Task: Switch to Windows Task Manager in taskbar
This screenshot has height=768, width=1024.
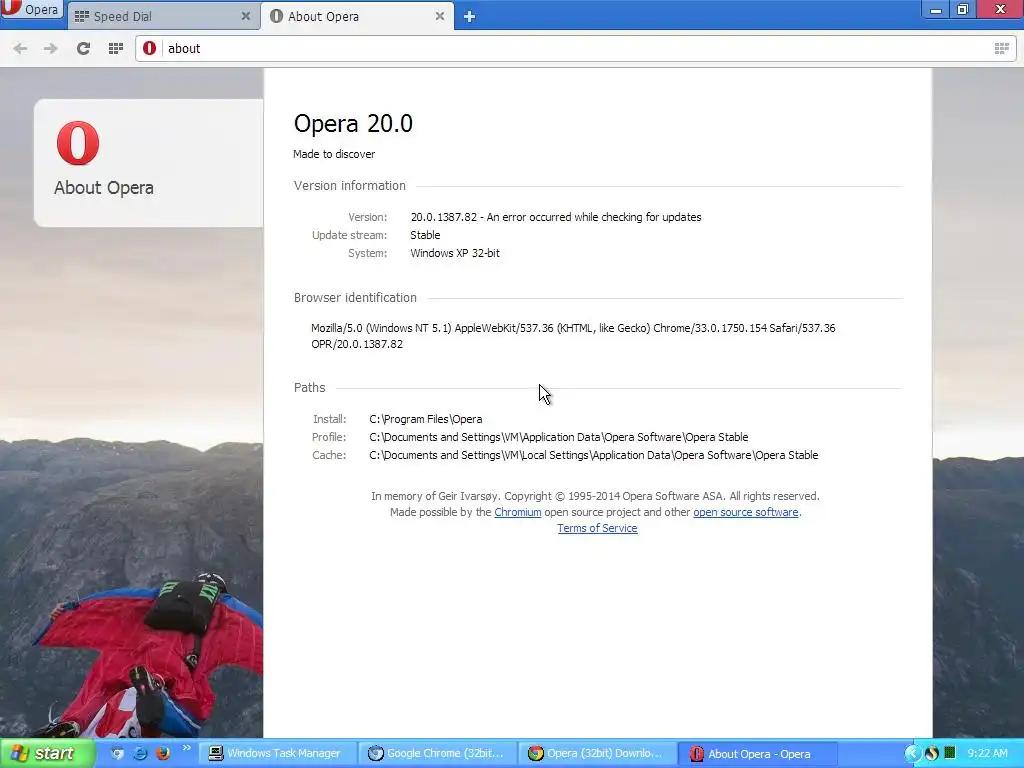Action: pyautogui.click(x=276, y=753)
